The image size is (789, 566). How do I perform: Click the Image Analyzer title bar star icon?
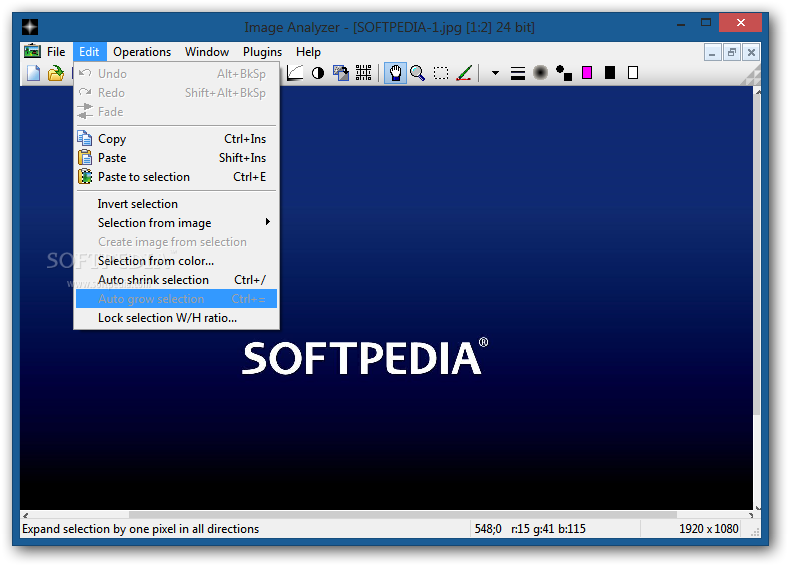pos(30,27)
